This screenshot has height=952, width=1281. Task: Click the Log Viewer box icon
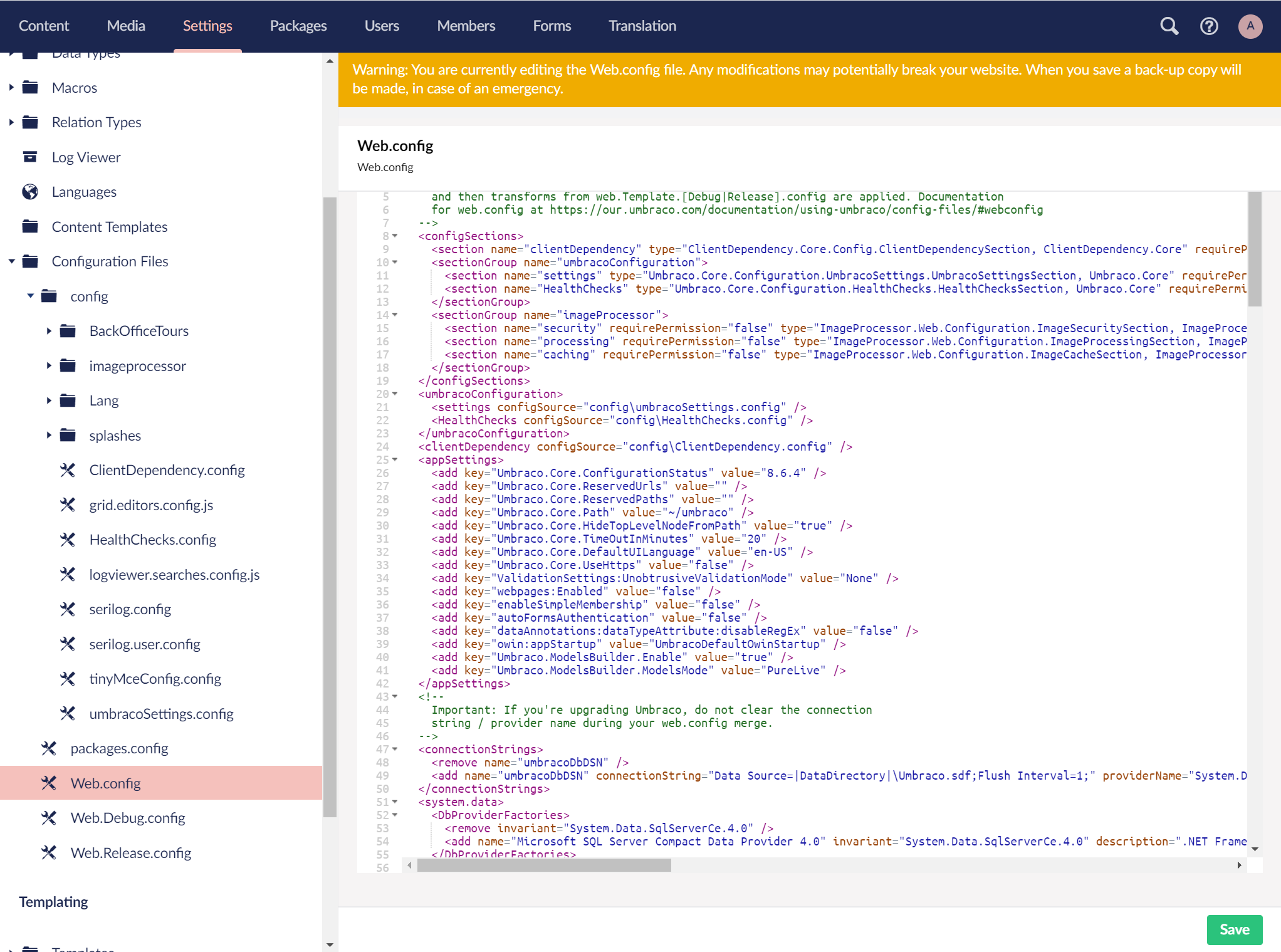point(30,157)
